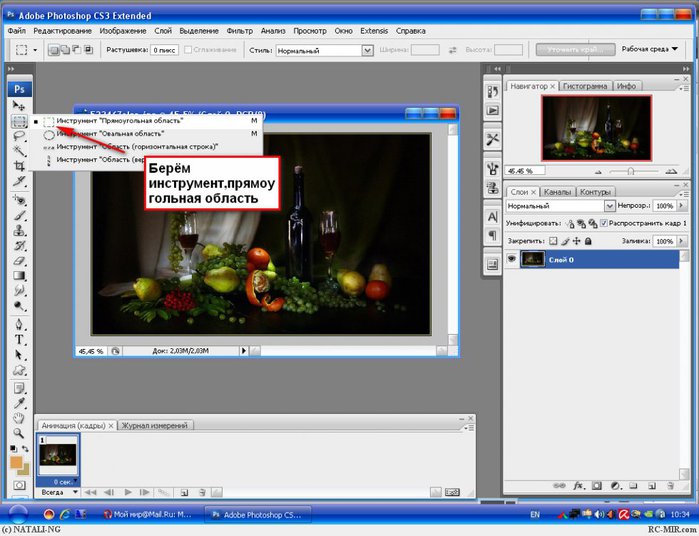Screen dimensions: 699x536
Task: Select the Clone Stamp tool
Action: coord(19,231)
